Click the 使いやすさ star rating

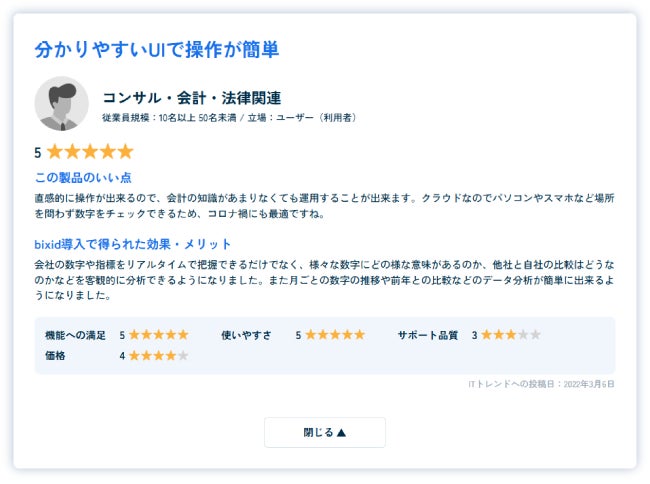click(334, 335)
